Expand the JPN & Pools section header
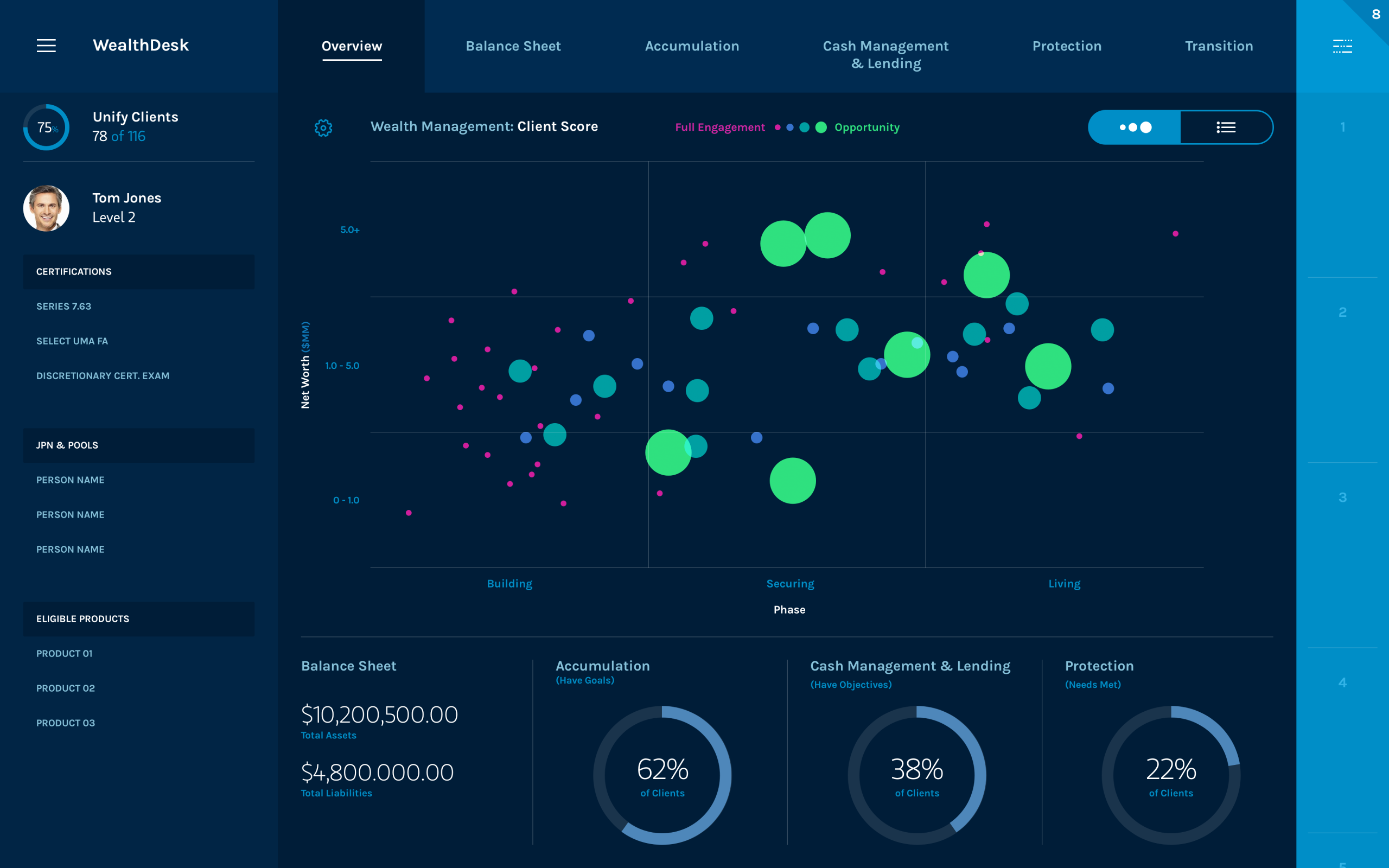This screenshot has width=1389, height=868. pos(138,445)
